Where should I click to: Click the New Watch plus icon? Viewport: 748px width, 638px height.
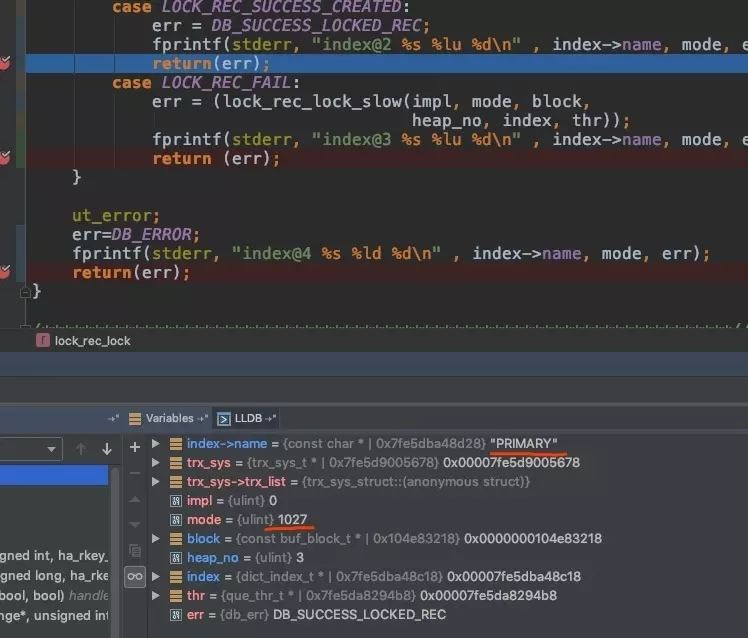[135, 446]
